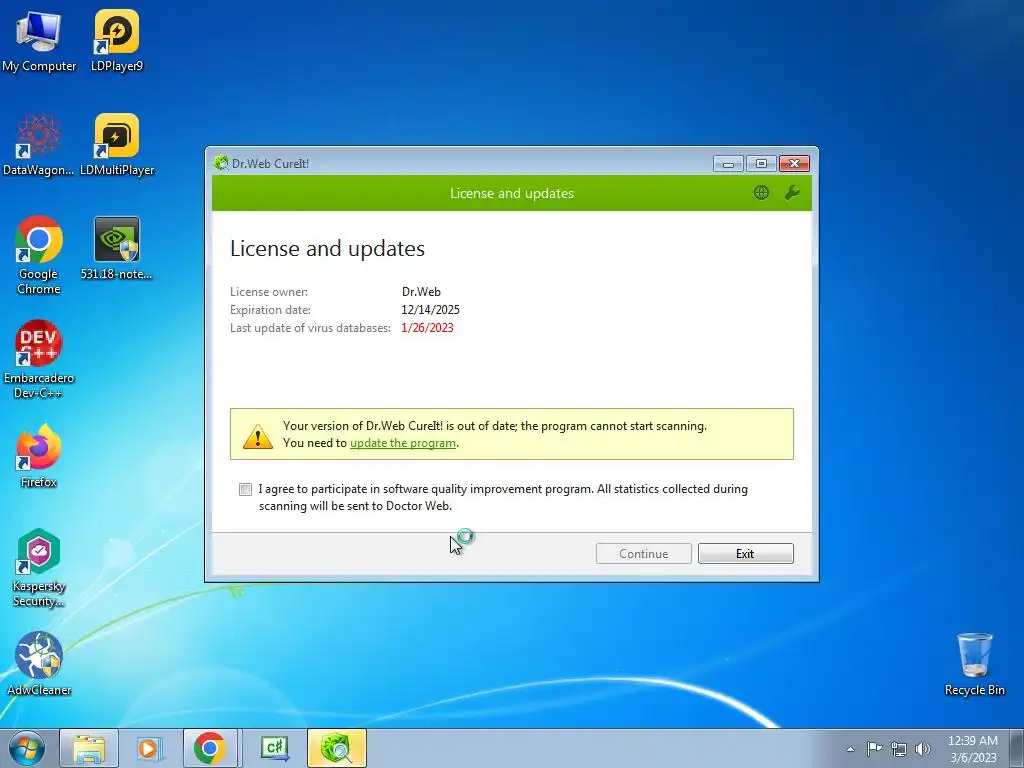Click the 'License and updates' page heading

(327, 248)
